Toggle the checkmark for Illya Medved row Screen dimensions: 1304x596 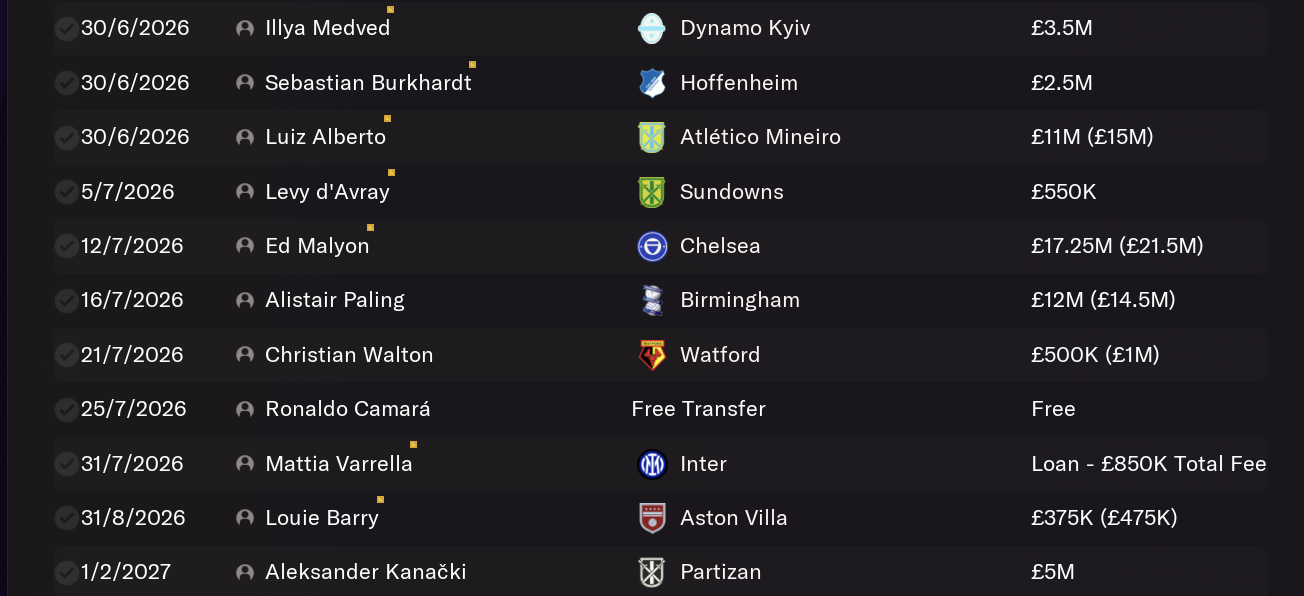[x=66, y=28]
